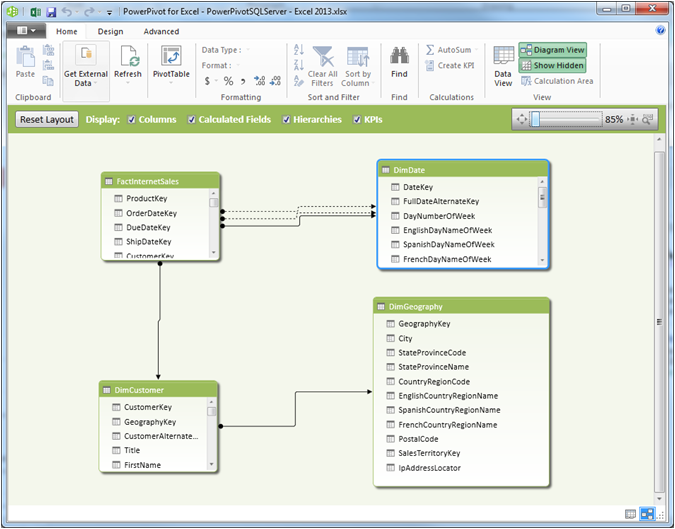Click the Find binoculars icon

coord(399,56)
